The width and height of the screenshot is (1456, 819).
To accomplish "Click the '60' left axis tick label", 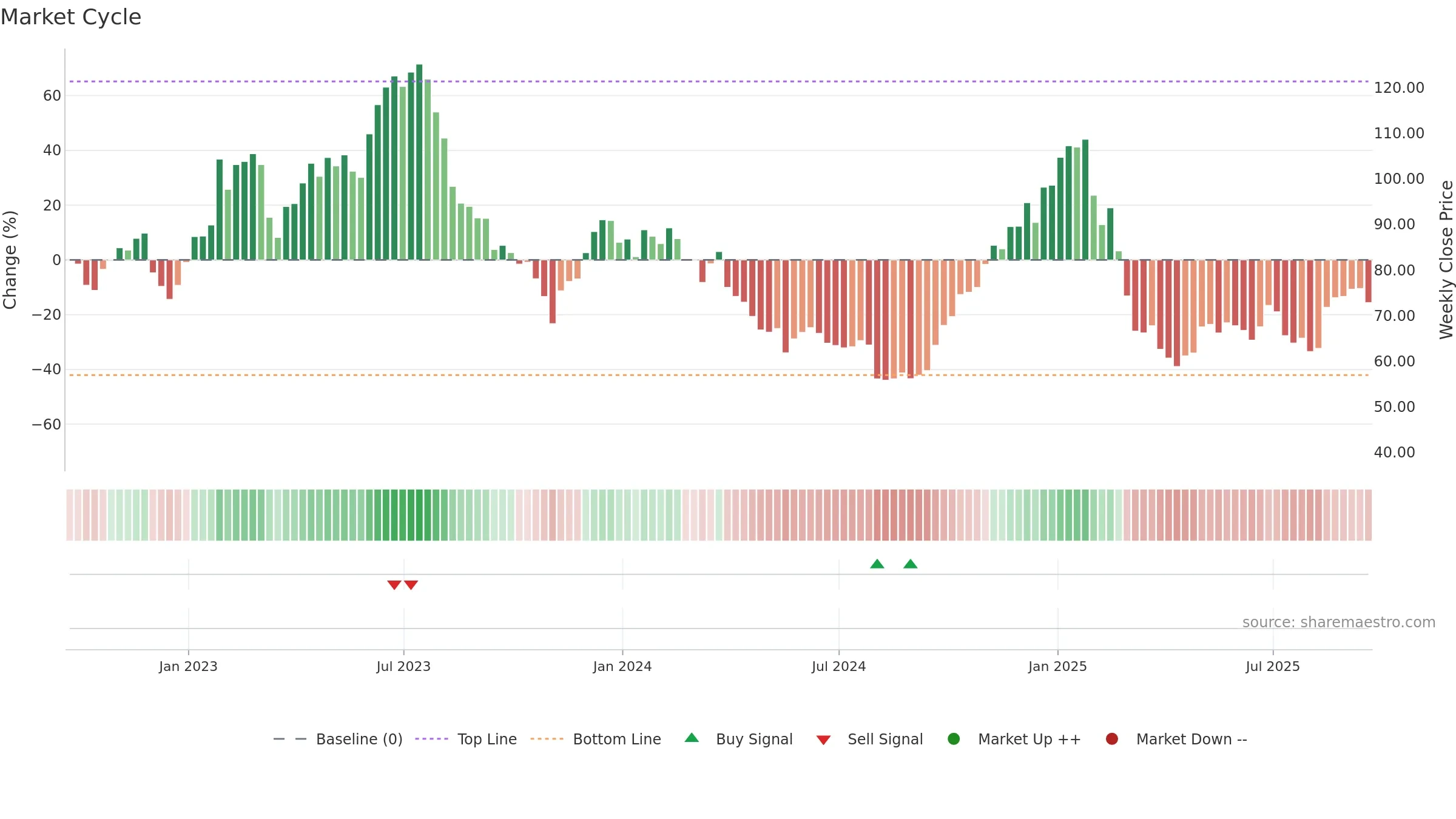I will [x=52, y=95].
